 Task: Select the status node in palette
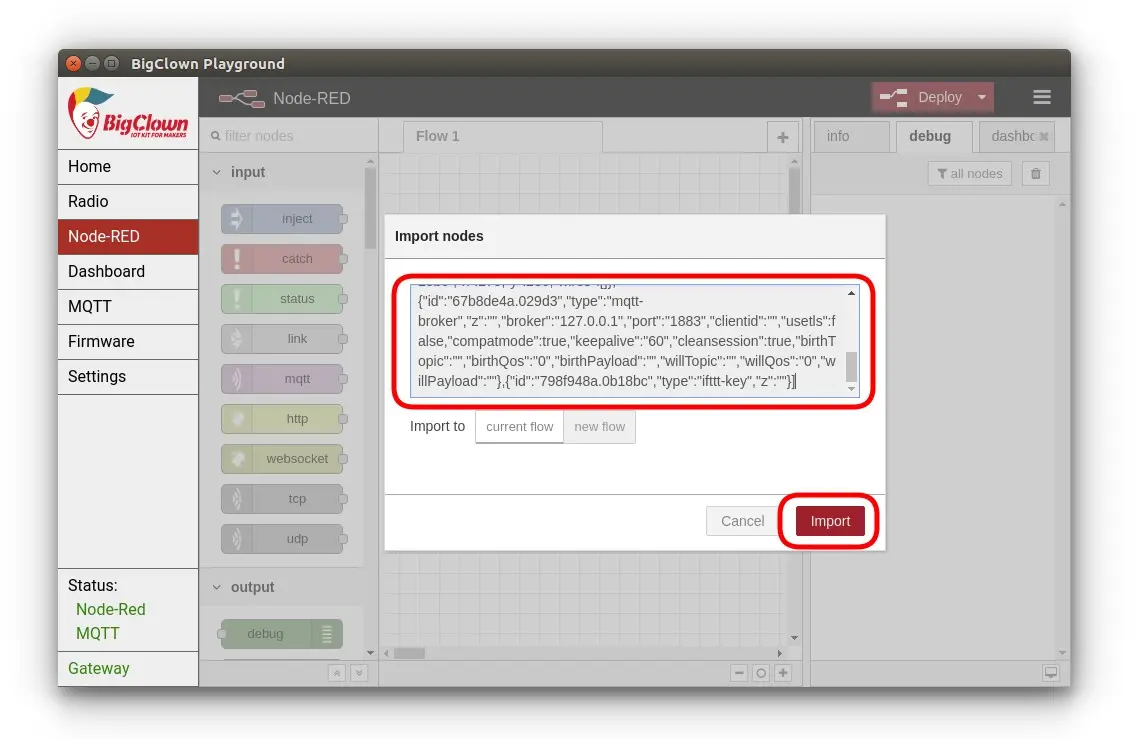click(283, 299)
